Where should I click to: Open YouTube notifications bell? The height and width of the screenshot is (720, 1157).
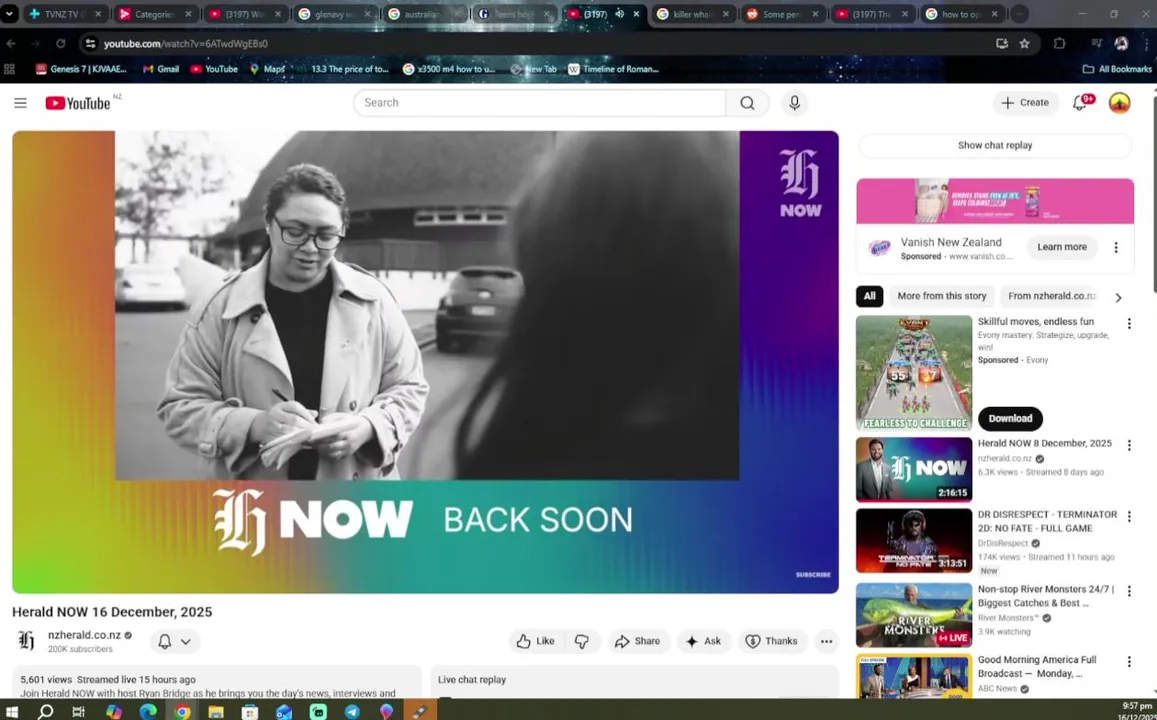pos(1080,103)
